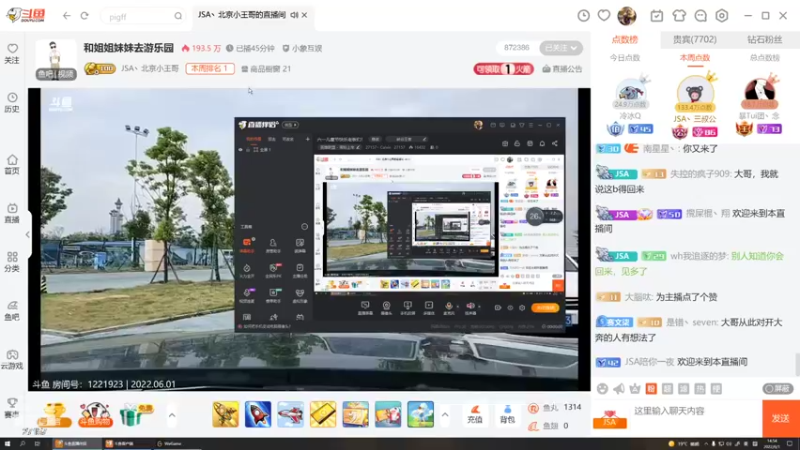Viewport: 800px width, 450px height.
Task: Open 直播公告 announcement
Action: click(x=562, y=69)
